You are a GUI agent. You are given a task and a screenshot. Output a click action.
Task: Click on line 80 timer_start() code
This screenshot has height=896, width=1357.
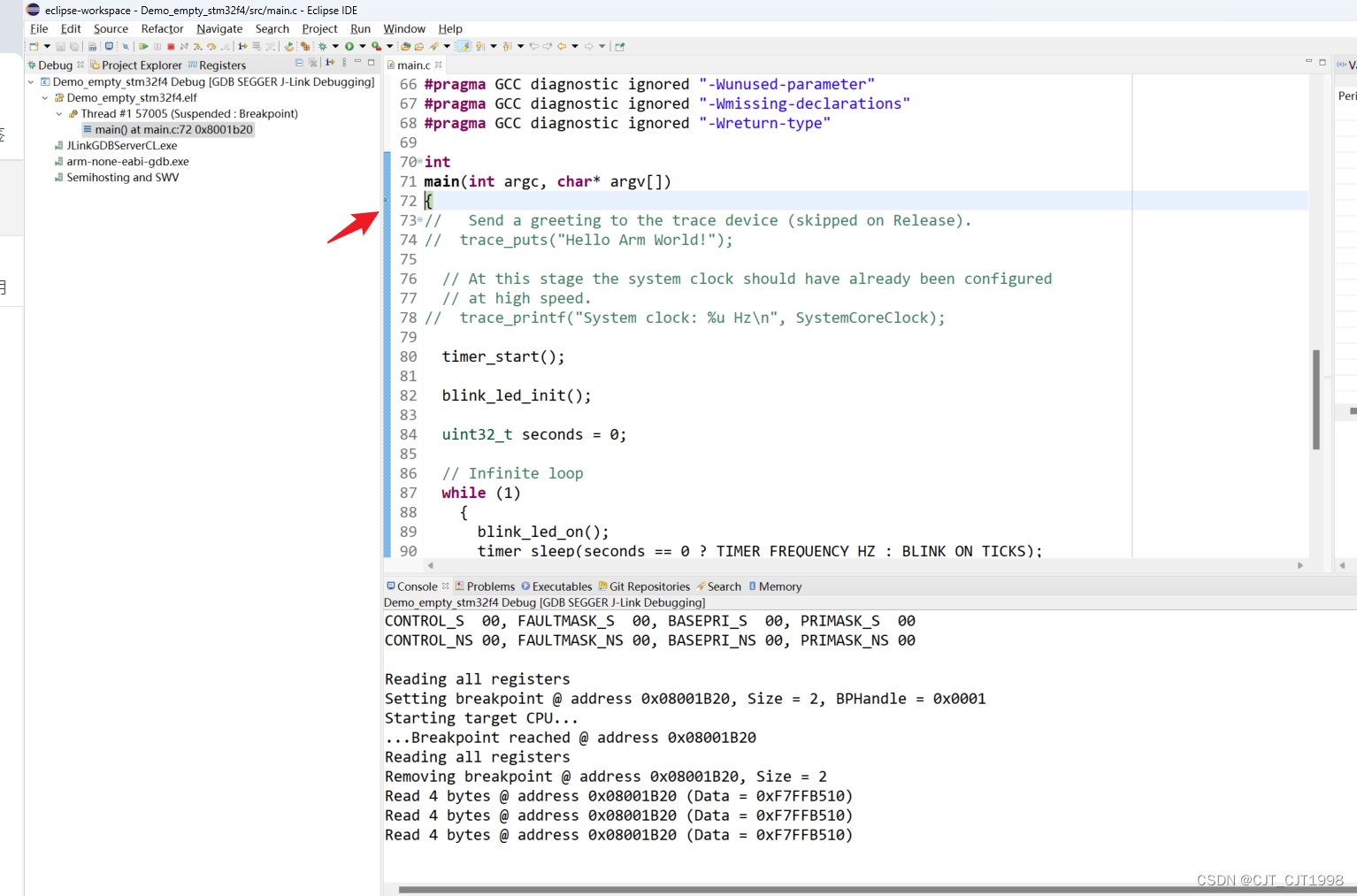(502, 356)
